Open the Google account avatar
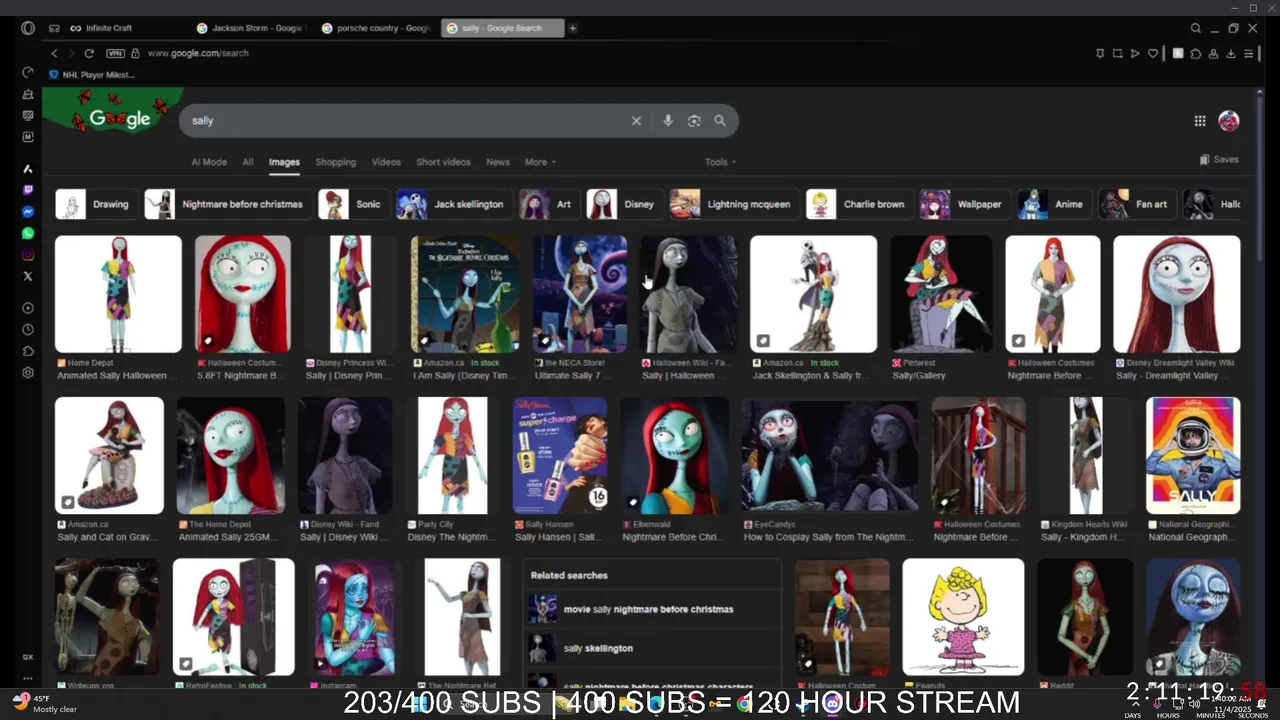The width and height of the screenshot is (1280, 720). tap(1229, 121)
